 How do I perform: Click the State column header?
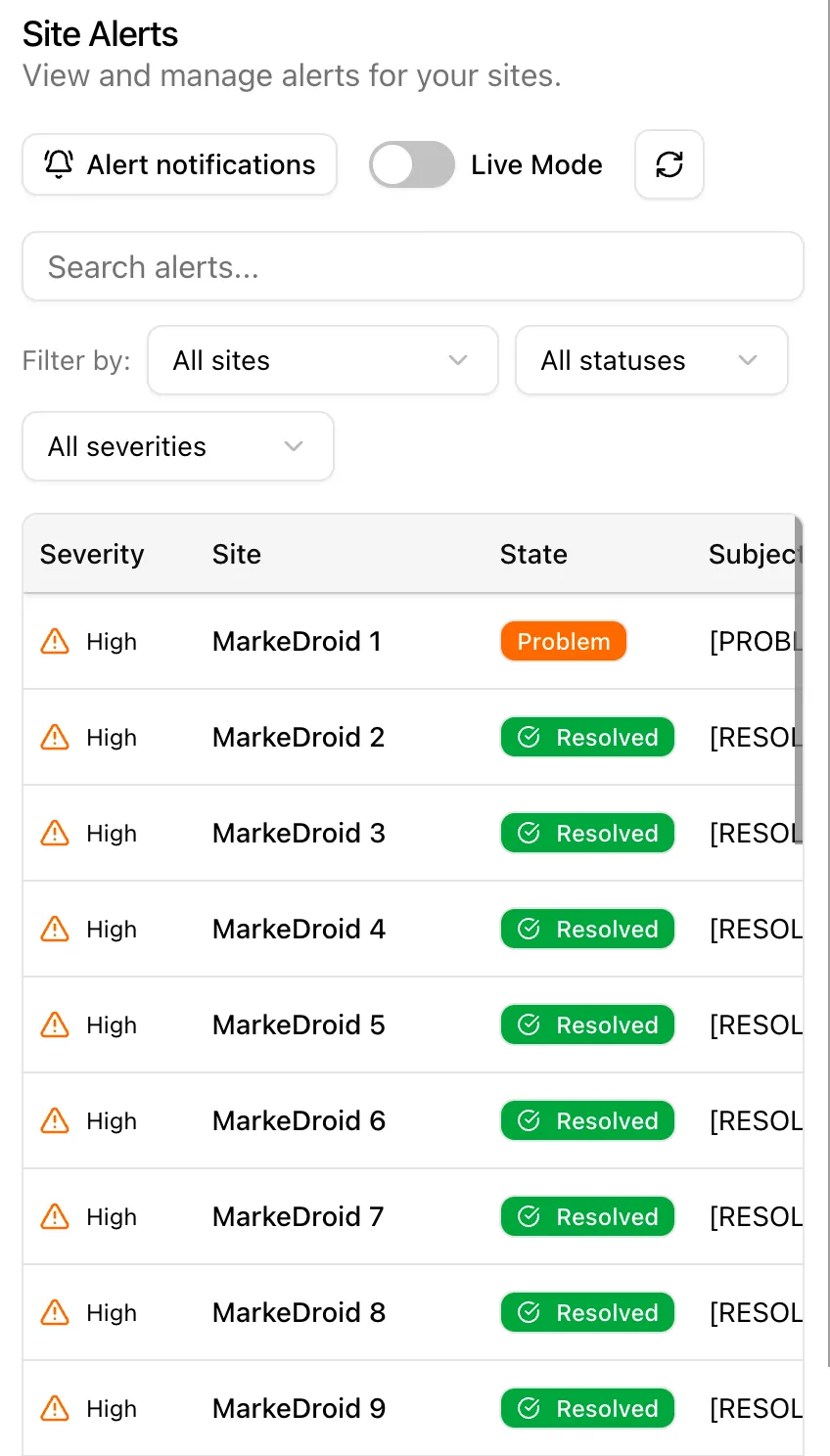point(533,554)
